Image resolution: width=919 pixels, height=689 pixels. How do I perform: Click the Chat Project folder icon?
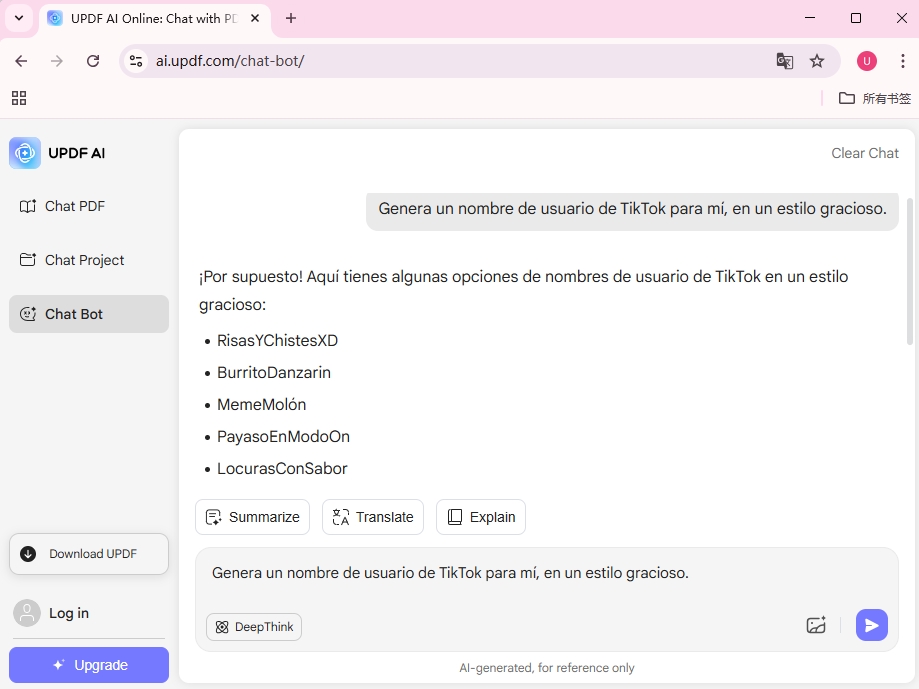tap(28, 260)
